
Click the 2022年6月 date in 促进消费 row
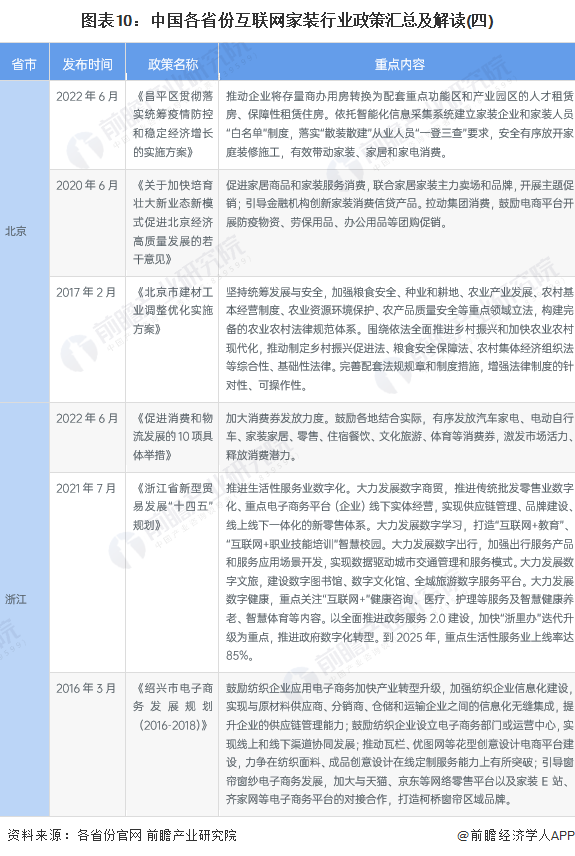pos(87,418)
